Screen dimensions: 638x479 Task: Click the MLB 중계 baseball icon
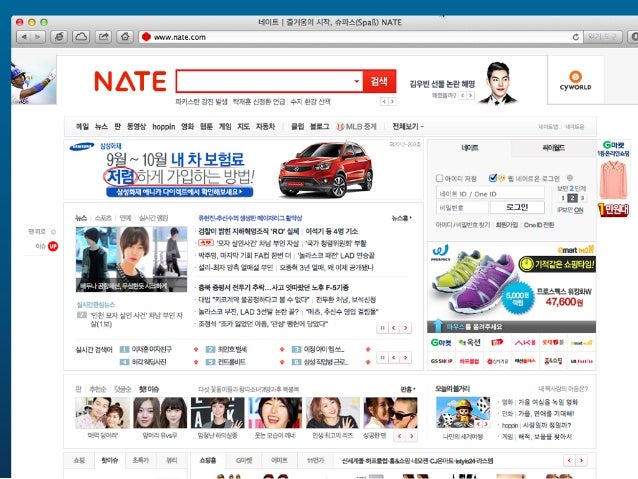point(340,127)
